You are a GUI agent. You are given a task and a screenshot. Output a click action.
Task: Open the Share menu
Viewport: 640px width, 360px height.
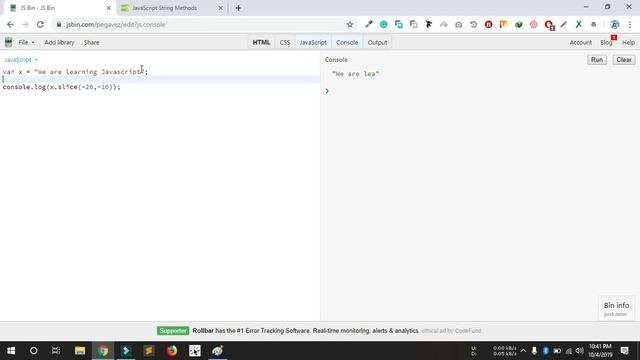coord(91,42)
